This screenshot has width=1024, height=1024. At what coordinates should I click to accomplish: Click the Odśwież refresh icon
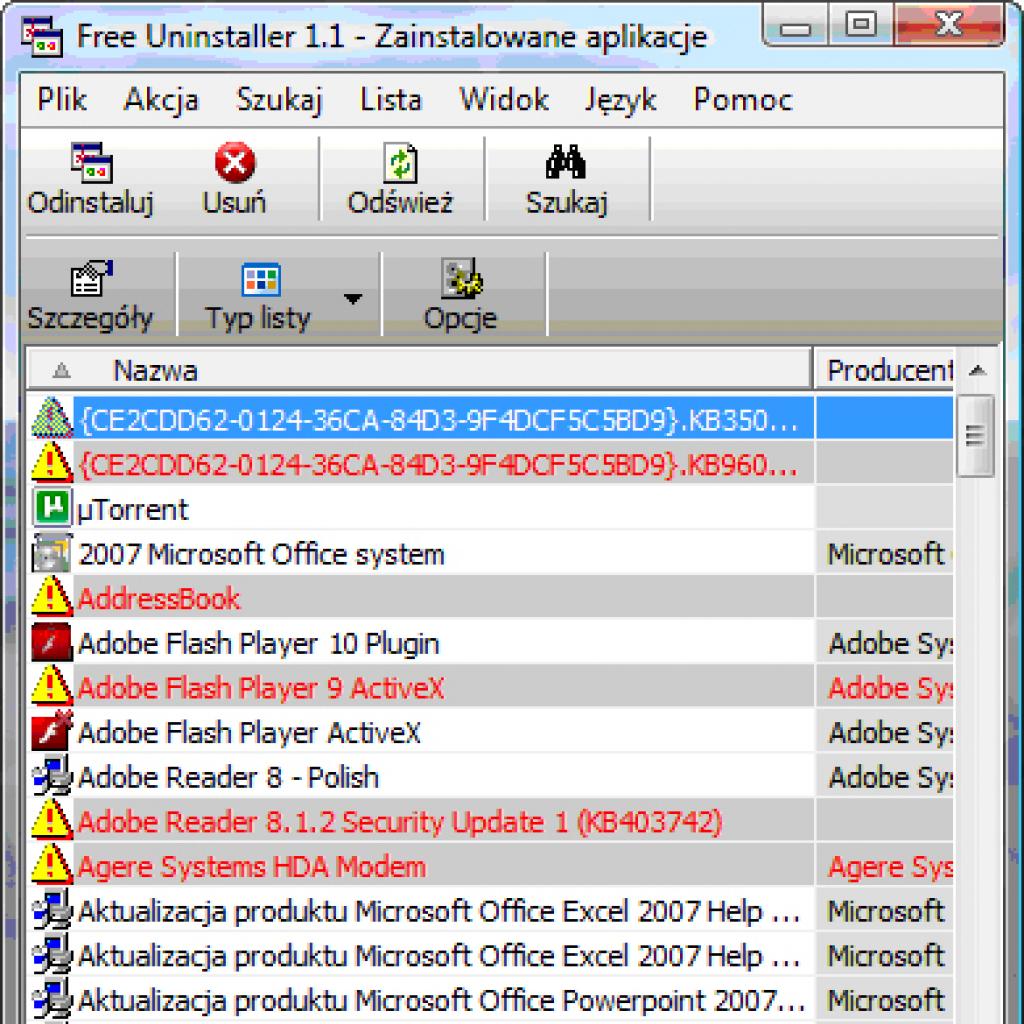pyautogui.click(x=400, y=163)
